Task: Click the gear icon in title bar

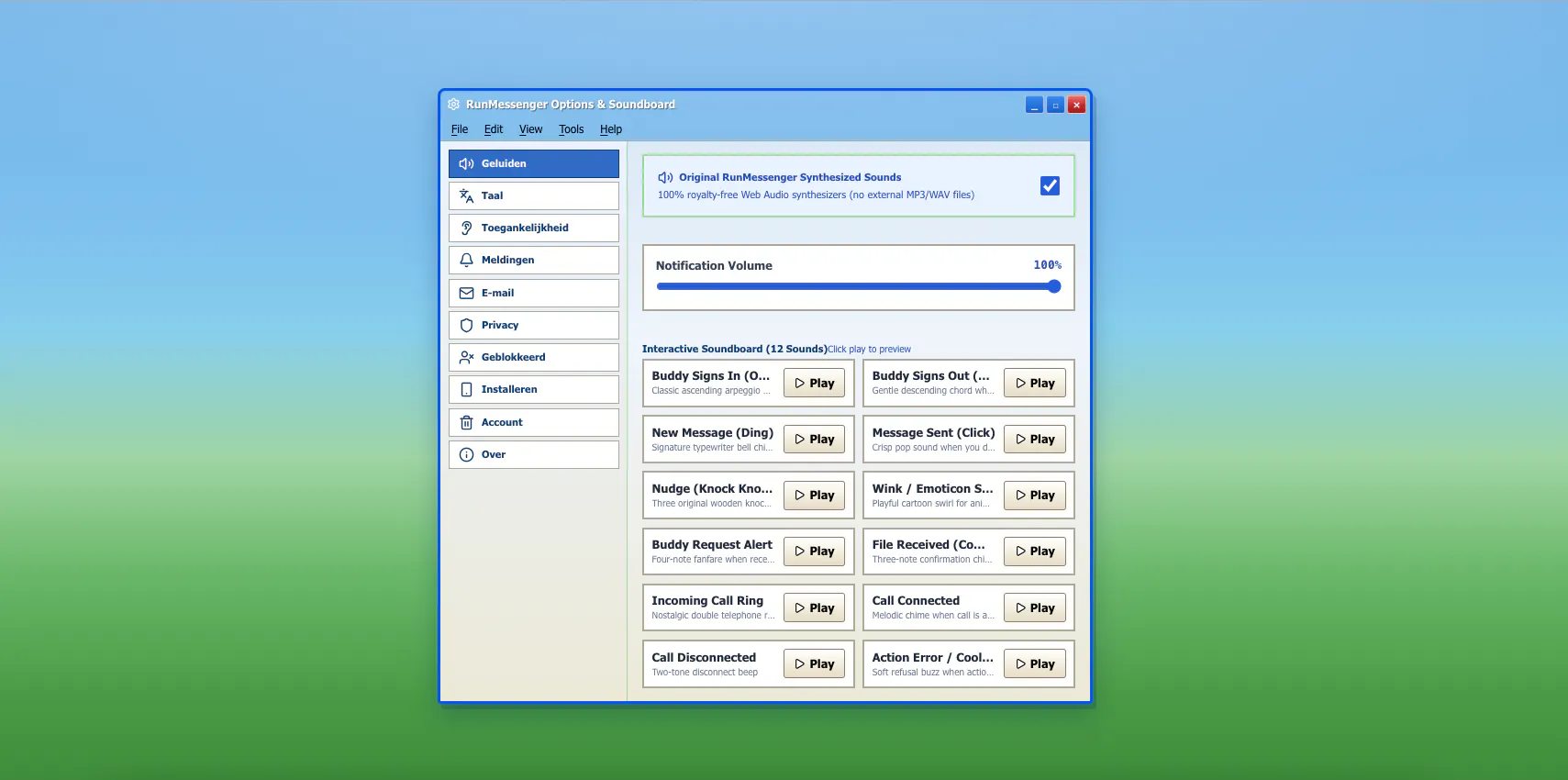Action: (x=453, y=105)
